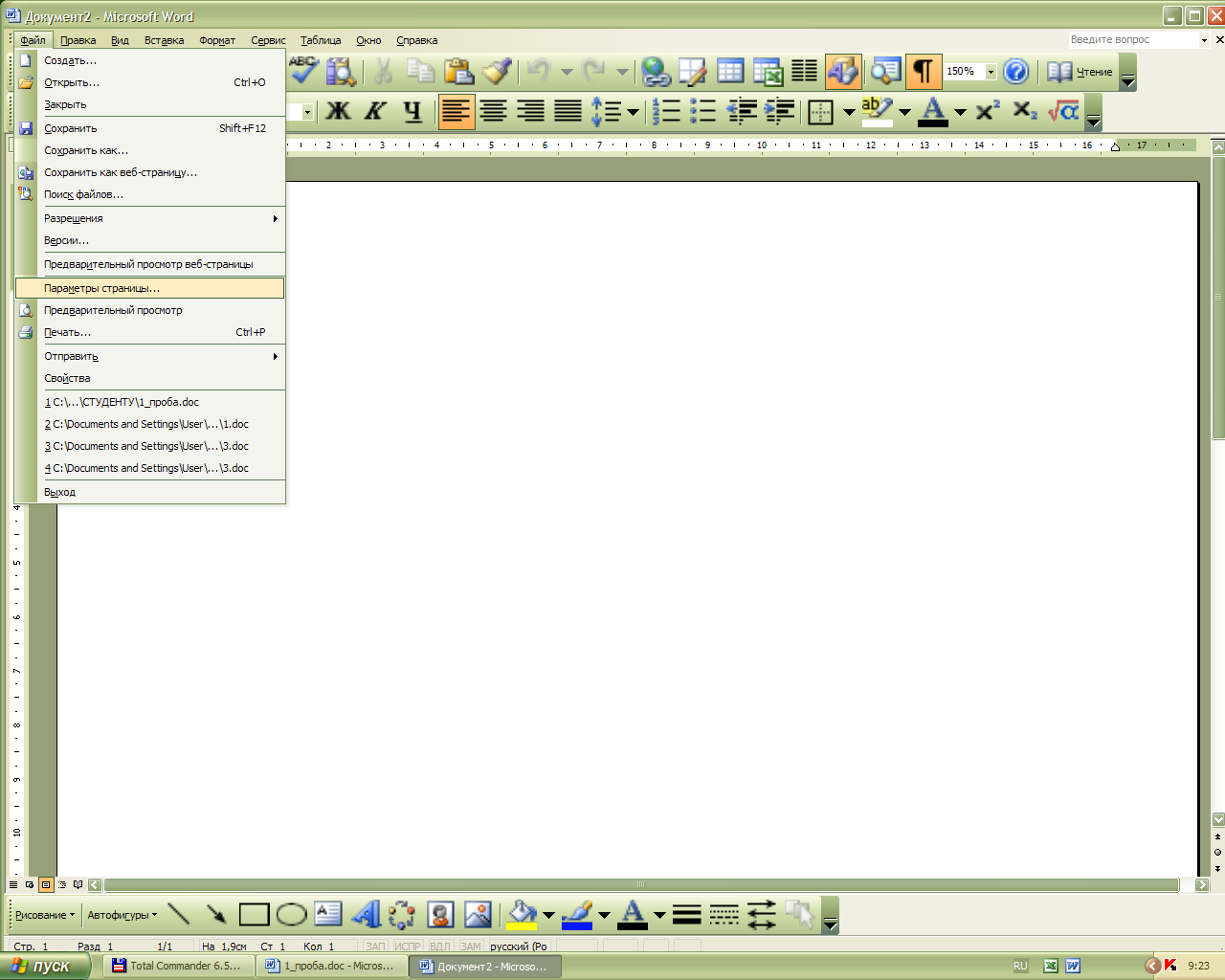This screenshot has width=1225, height=980.
Task: Run the spelling and grammar check
Action: (x=304, y=71)
